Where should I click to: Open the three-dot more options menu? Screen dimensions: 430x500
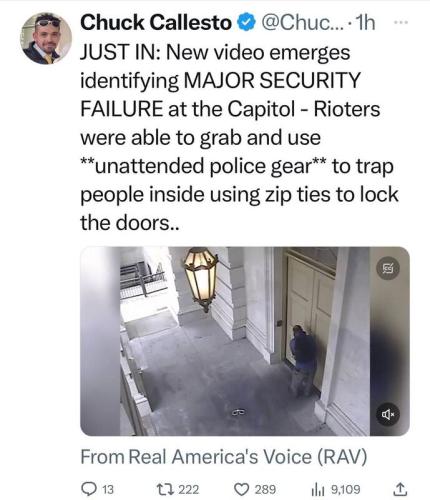pos(399,22)
